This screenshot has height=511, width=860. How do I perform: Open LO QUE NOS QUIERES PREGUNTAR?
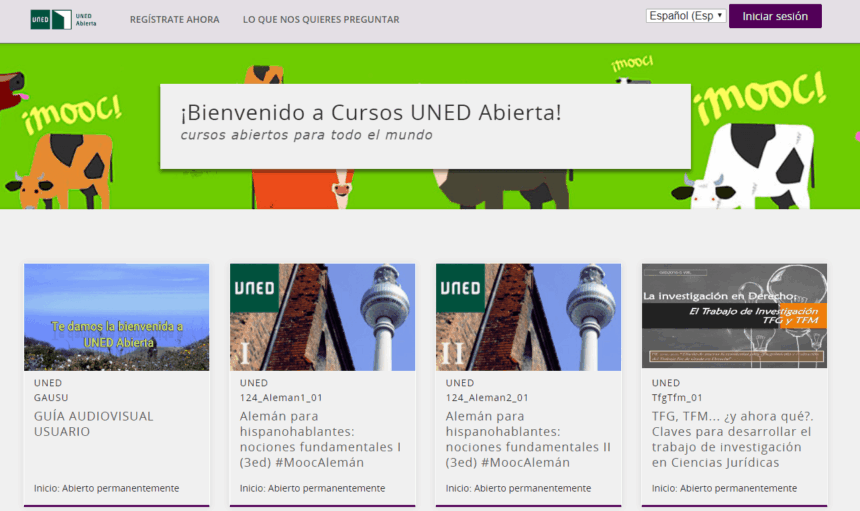pyautogui.click(x=321, y=20)
